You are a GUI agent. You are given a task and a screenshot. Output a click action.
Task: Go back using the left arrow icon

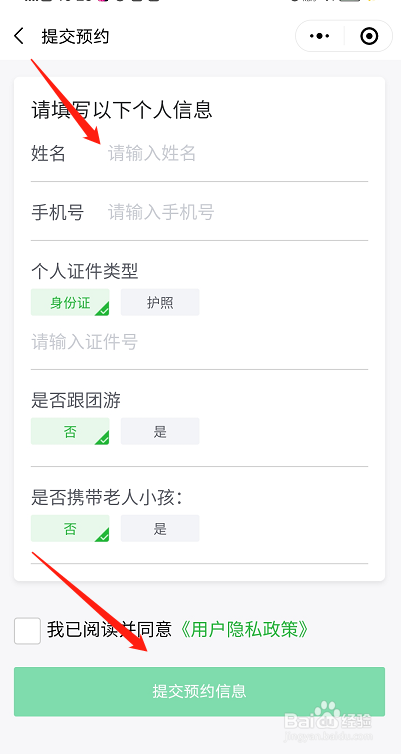pos(19,36)
